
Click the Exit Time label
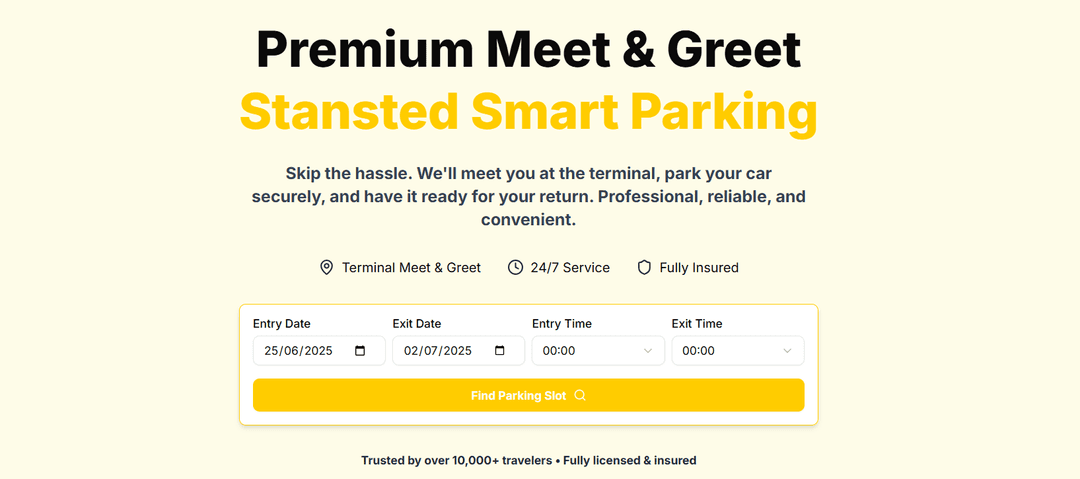tap(696, 323)
